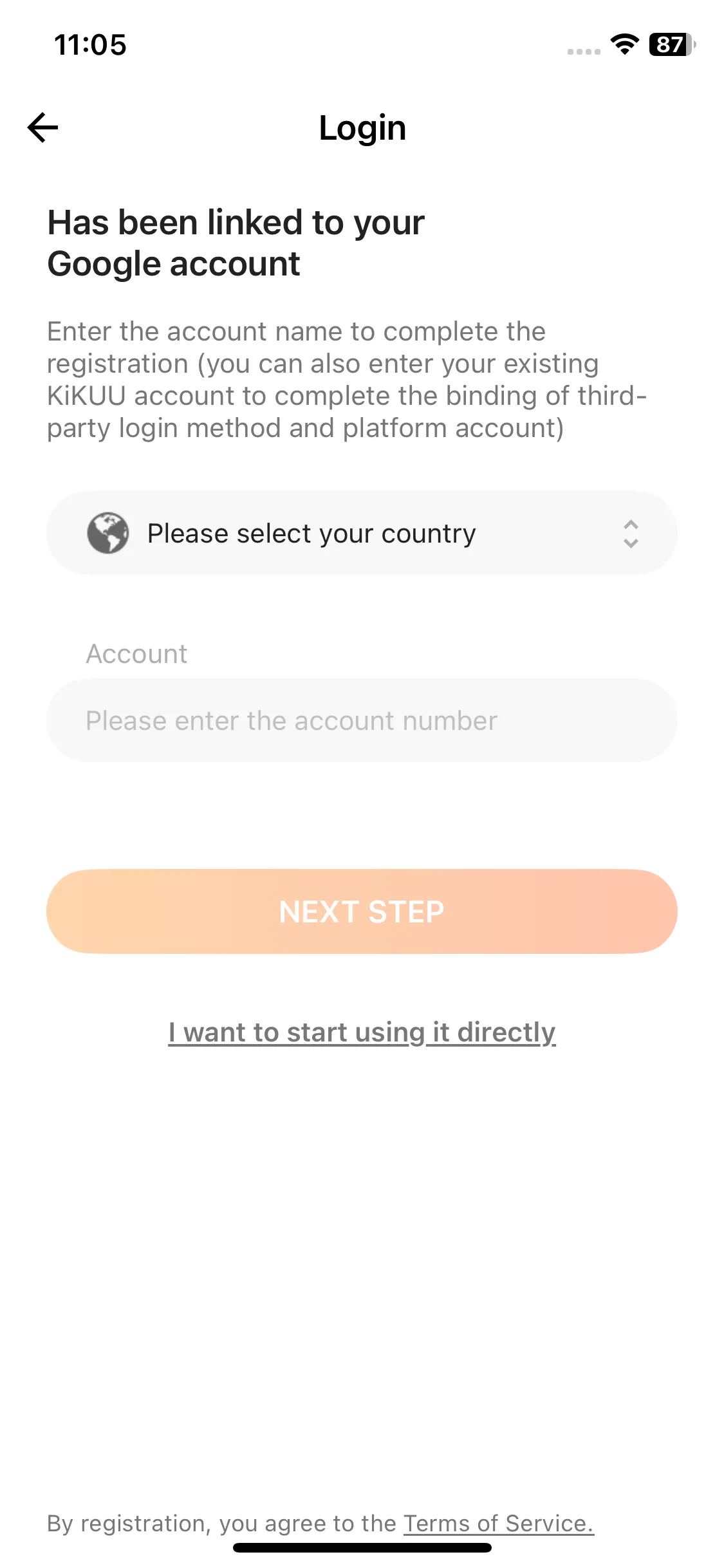
Task: Tap the "By registration, you agree" text
Action: coord(221,1523)
